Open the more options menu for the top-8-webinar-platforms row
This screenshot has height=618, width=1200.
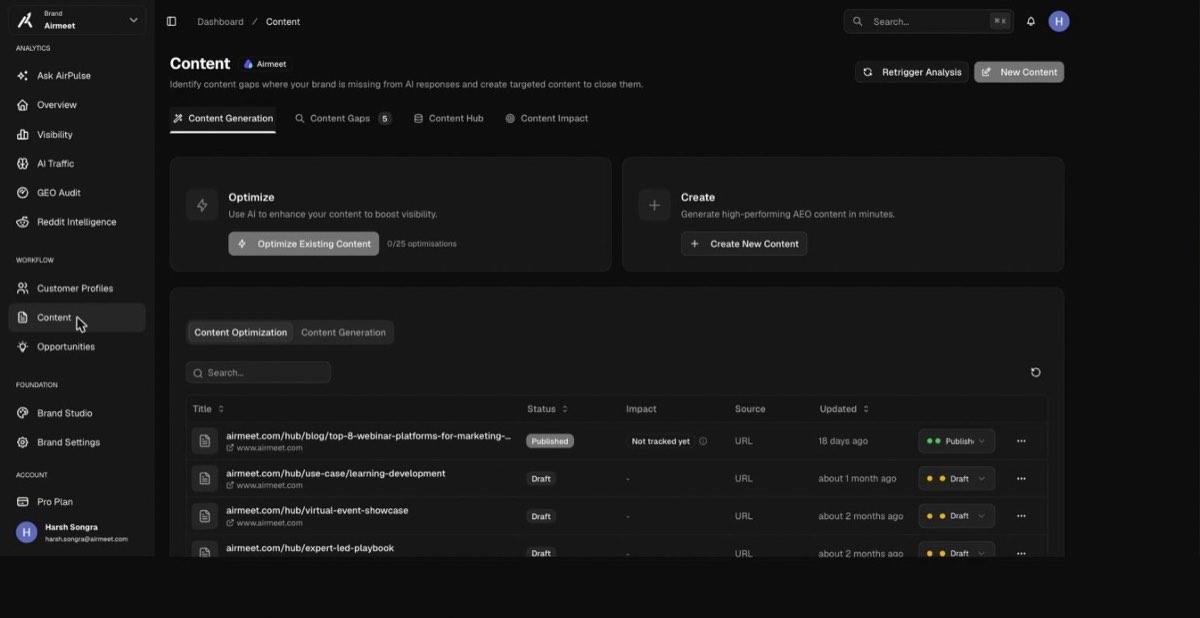[1021, 441]
